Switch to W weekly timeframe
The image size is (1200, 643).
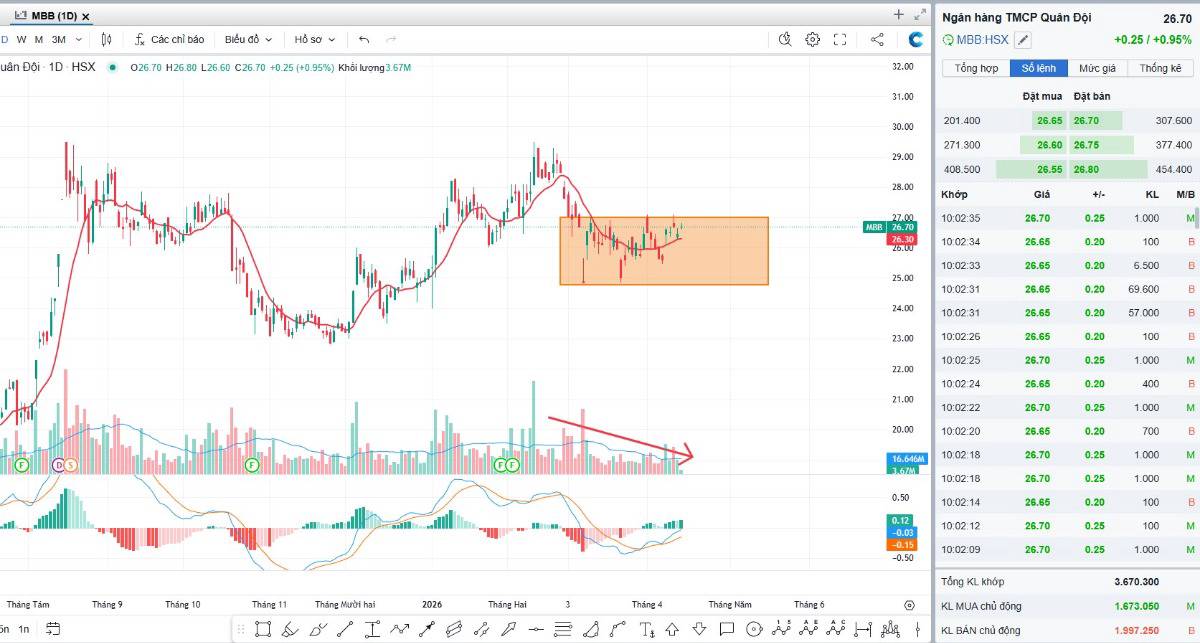pyautogui.click(x=21, y=39)
